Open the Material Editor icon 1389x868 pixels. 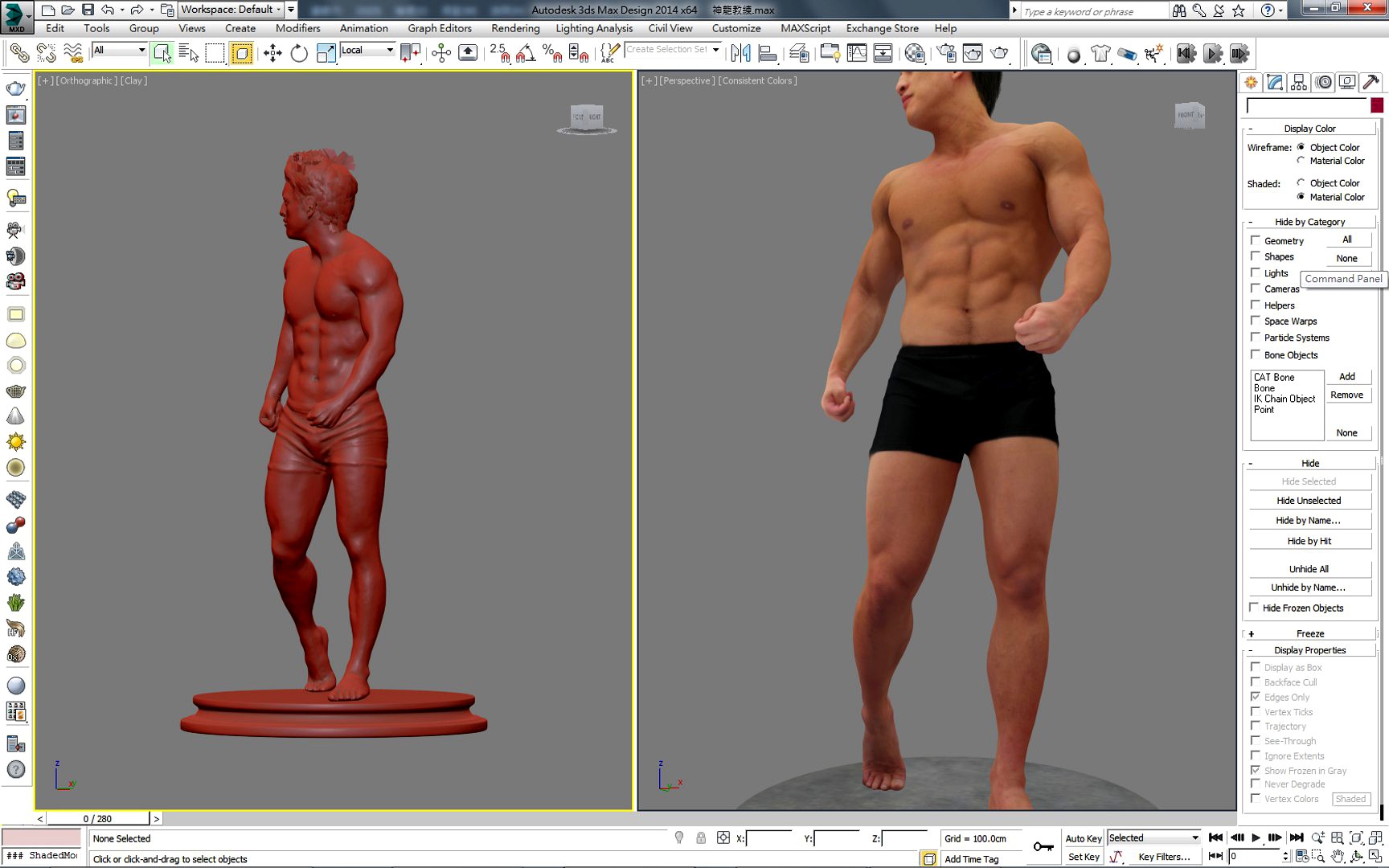(x=914, y=54)
